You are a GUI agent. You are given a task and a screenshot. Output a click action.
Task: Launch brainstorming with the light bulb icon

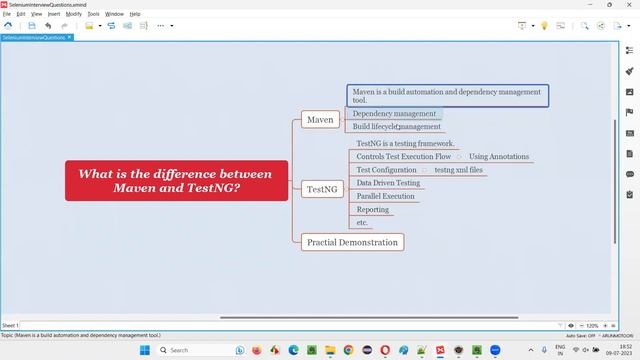point(544,26)
